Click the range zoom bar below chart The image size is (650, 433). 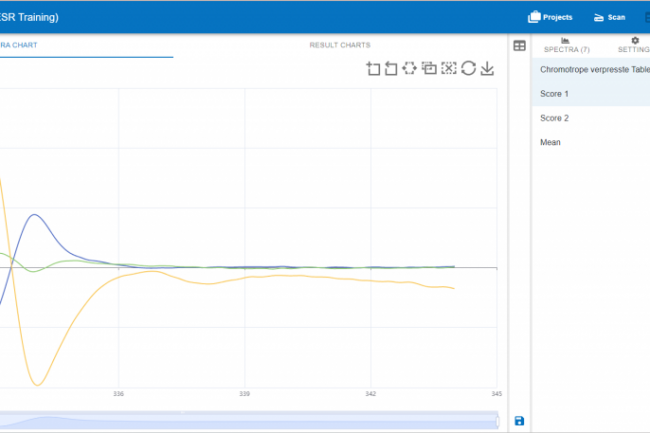(x=249, y=421)
